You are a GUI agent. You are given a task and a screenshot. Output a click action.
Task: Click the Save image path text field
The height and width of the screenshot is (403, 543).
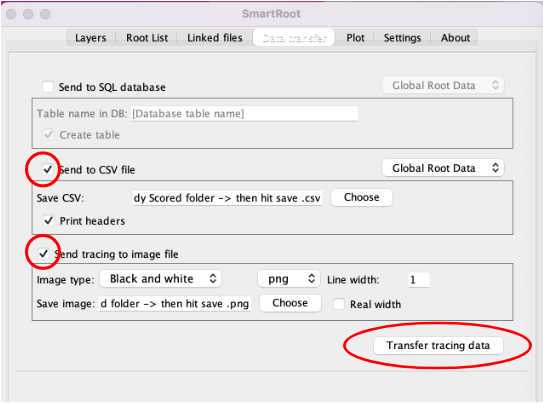tap(174, 304)
